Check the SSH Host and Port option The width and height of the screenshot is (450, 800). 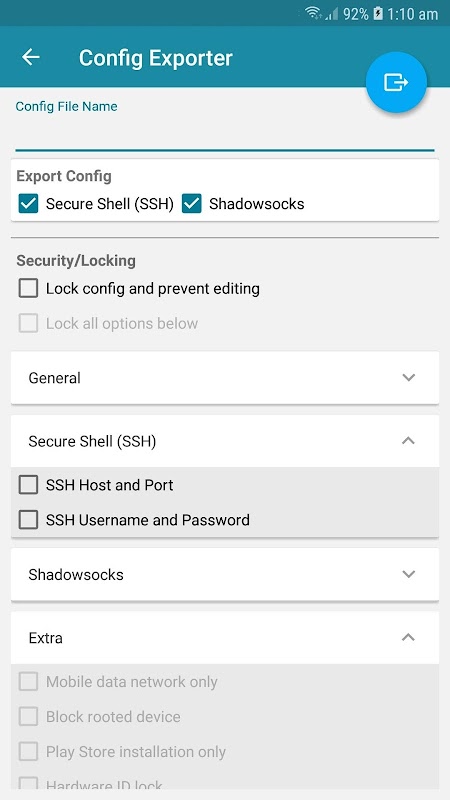pos(28,485)
